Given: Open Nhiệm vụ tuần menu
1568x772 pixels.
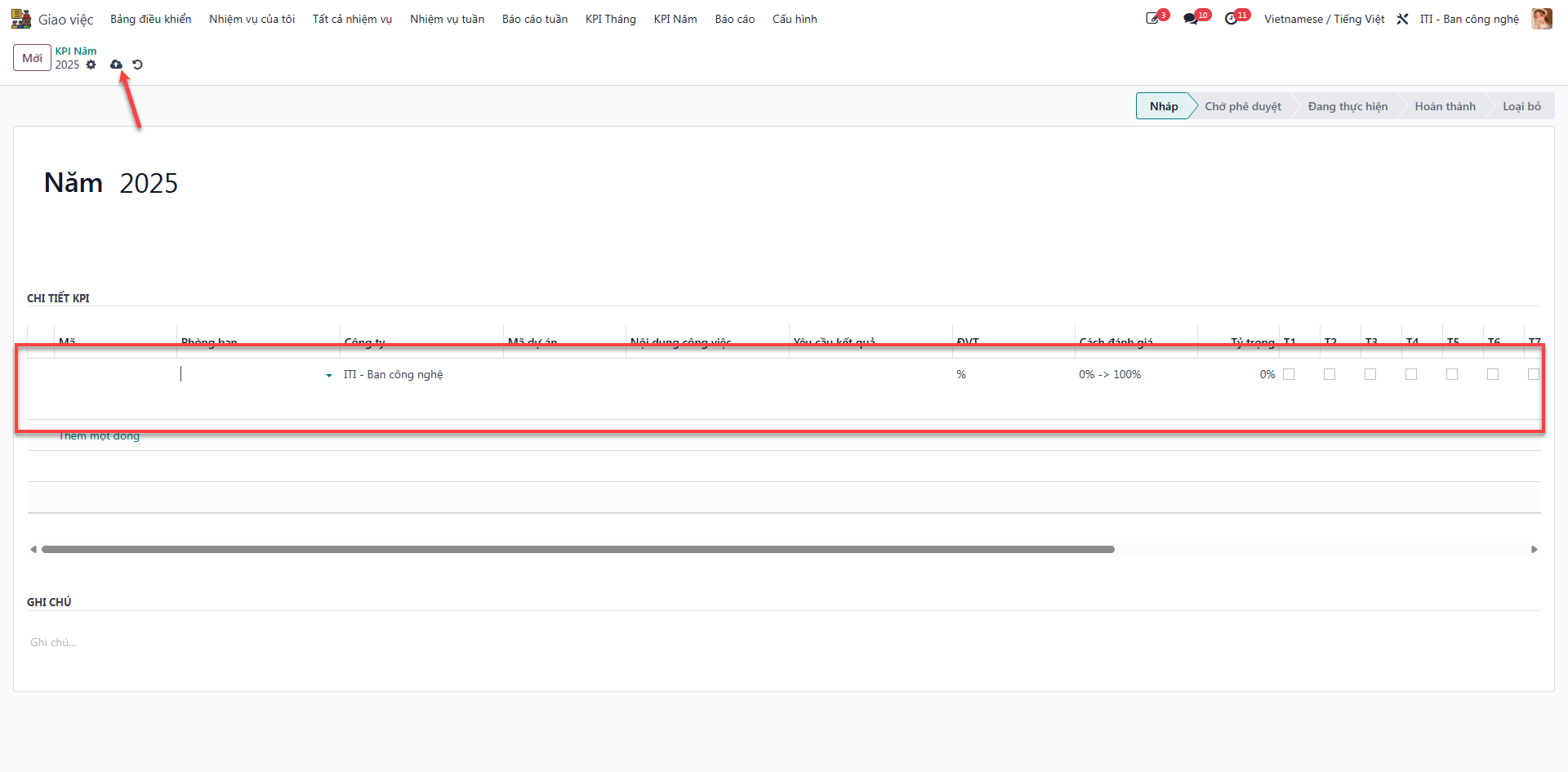Looking at the screenshot, I should pos(448,19).
